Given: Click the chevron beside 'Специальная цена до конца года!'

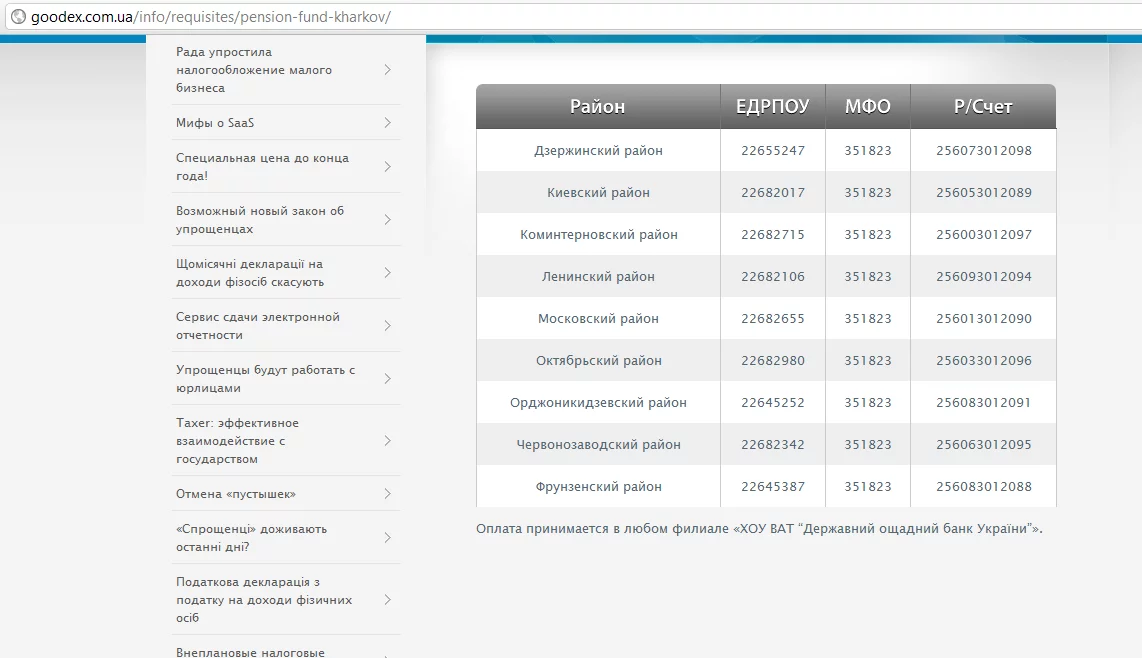Looking at the screenshot, I should [x=387, y=167].
